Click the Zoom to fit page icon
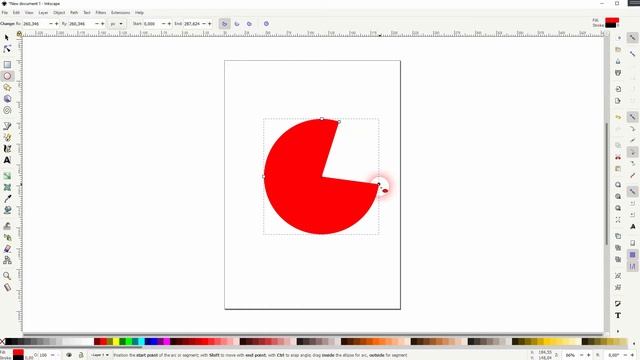 [618, 208]
